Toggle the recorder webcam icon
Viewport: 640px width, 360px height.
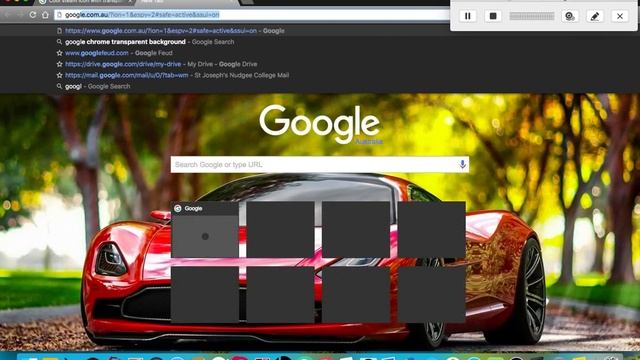(x=570, y=16)
